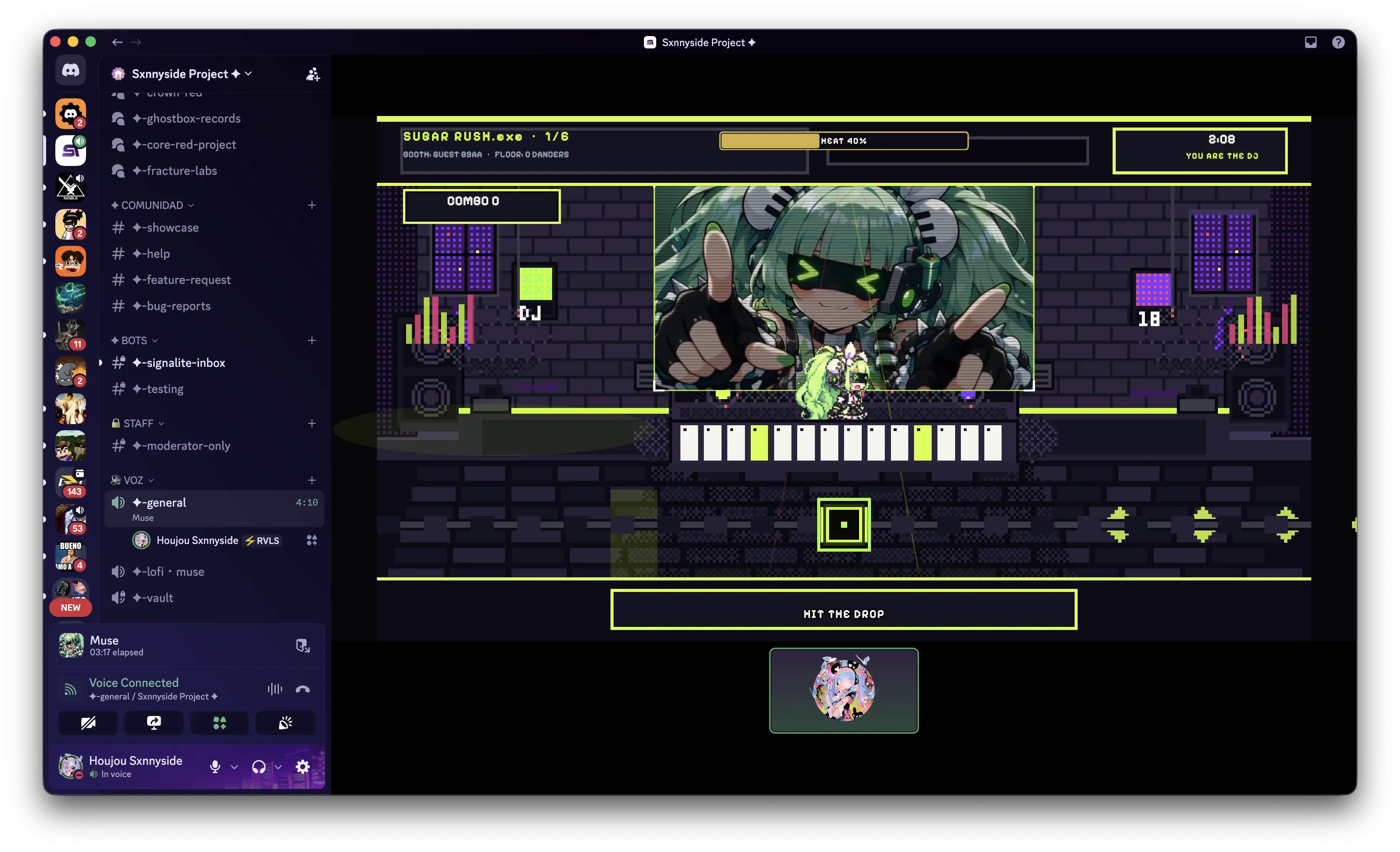The image size is (1400, 852).
Task: Click the NEW unread servers badge
Action: coord(70,608)
